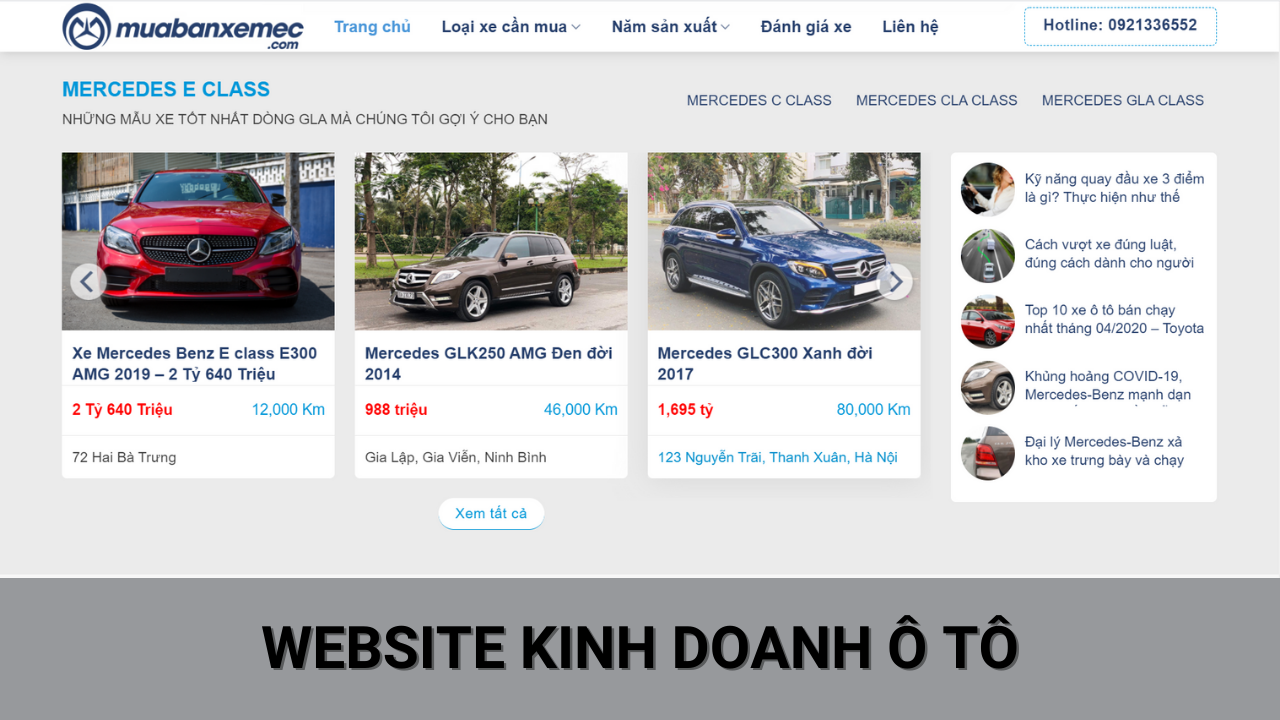Expand the Năm sản xuất dropdown

[670, 27]
